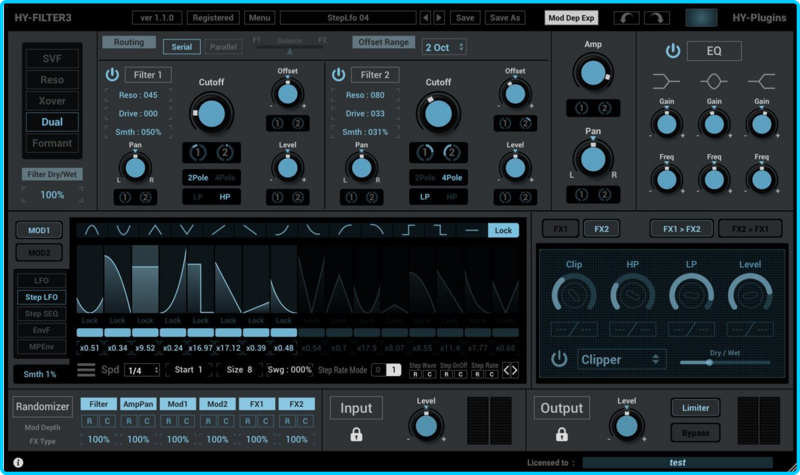800x475 pixels.
Task: Select LP mode on Filter 1
Action: [x=198, y=197]
